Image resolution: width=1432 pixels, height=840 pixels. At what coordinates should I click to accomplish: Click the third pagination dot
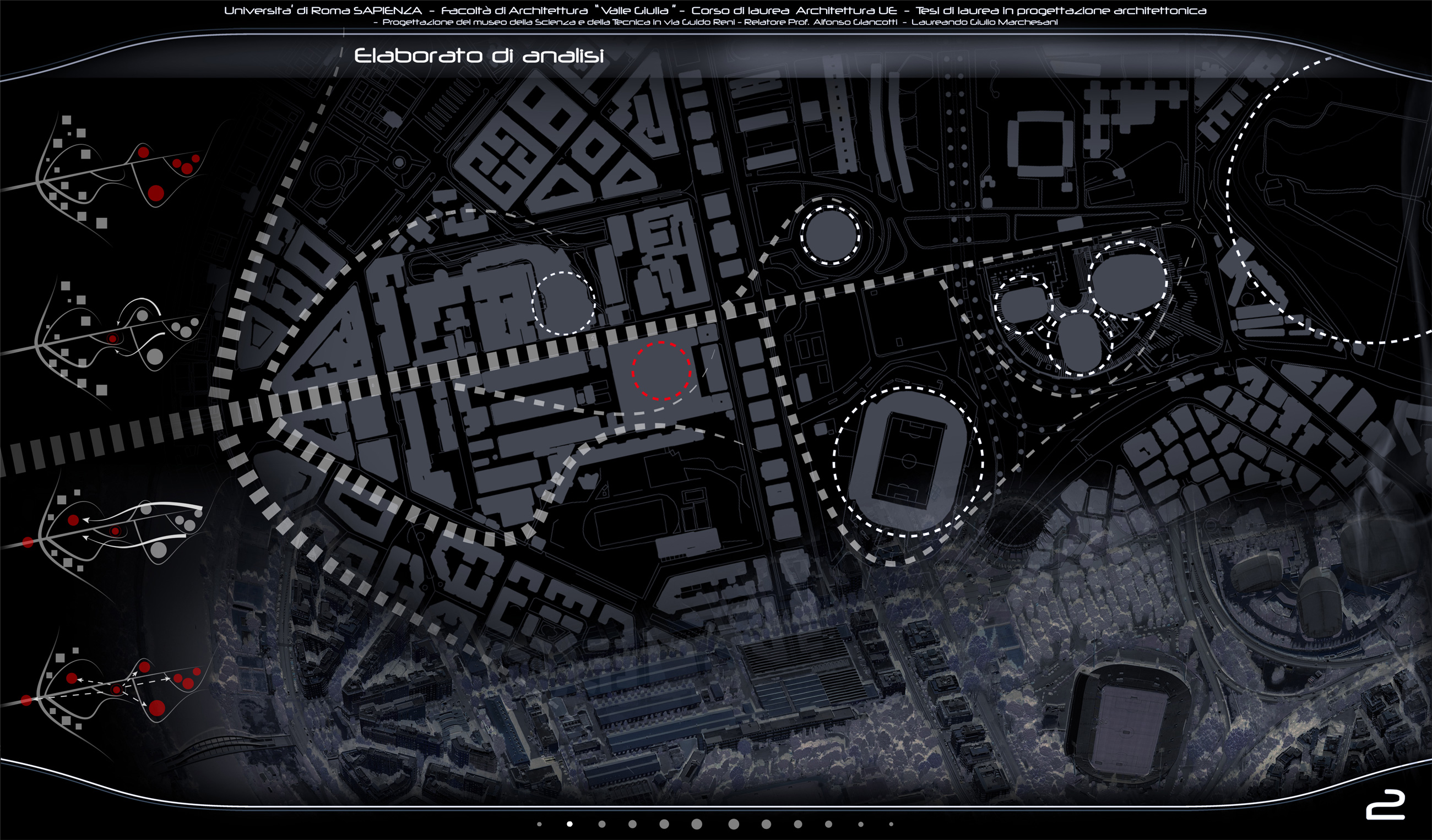[x=602, y=824]
